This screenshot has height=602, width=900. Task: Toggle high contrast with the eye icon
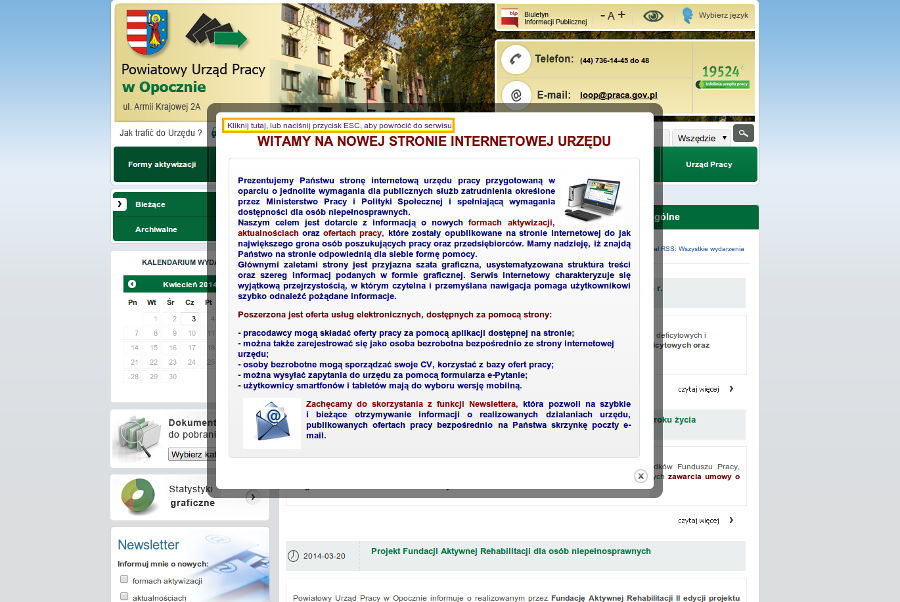[653, 15]
